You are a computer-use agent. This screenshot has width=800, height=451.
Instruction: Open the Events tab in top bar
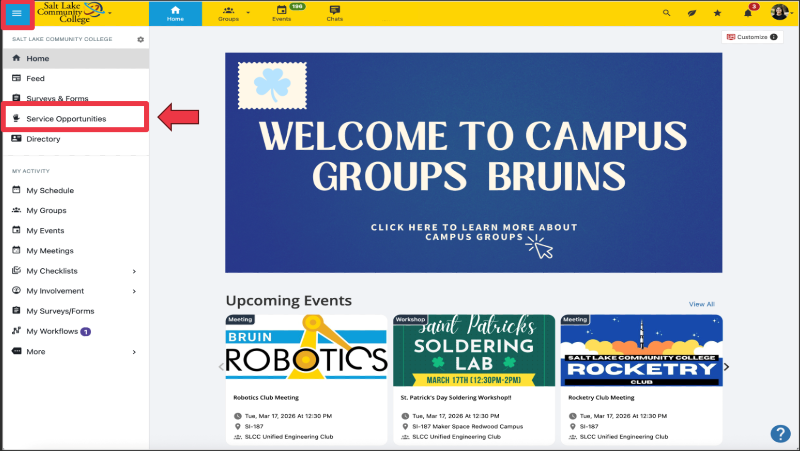point(282,13)
